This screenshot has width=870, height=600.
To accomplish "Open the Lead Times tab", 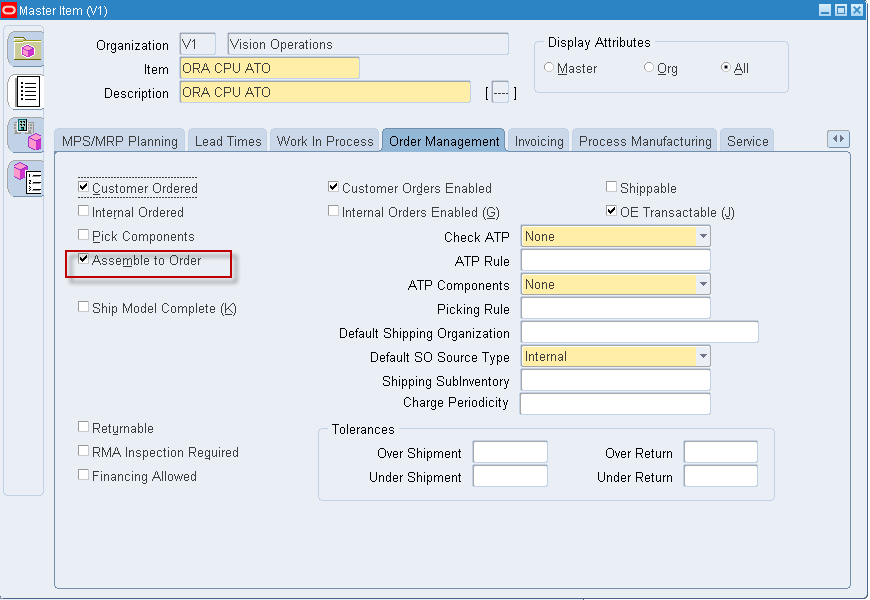I will click(x=228, y=140).
